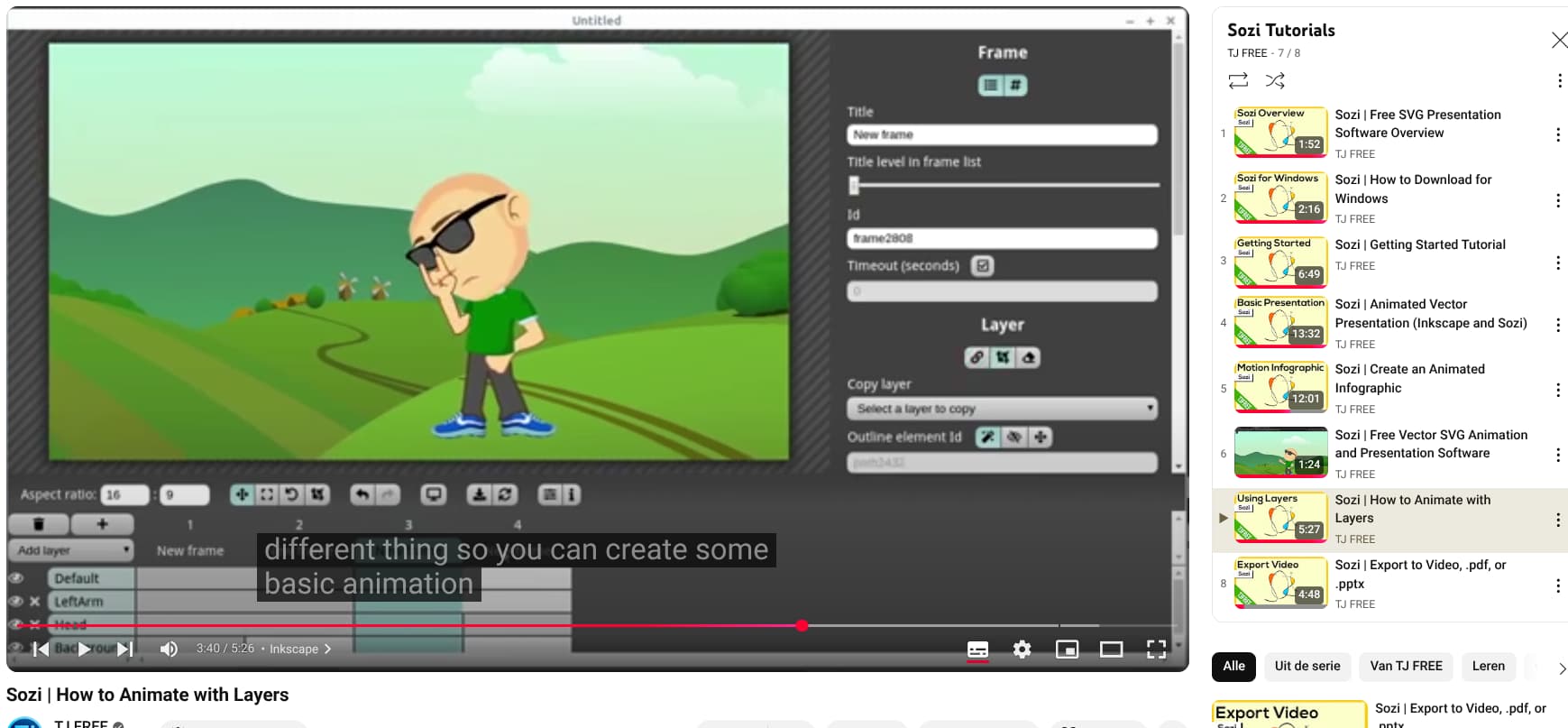Click the frame Title input field

1002,134
